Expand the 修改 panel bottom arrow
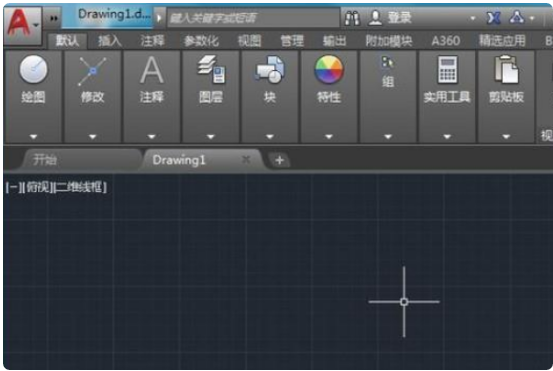This screenshot has height=371, width=553. [x=92, y=136]
